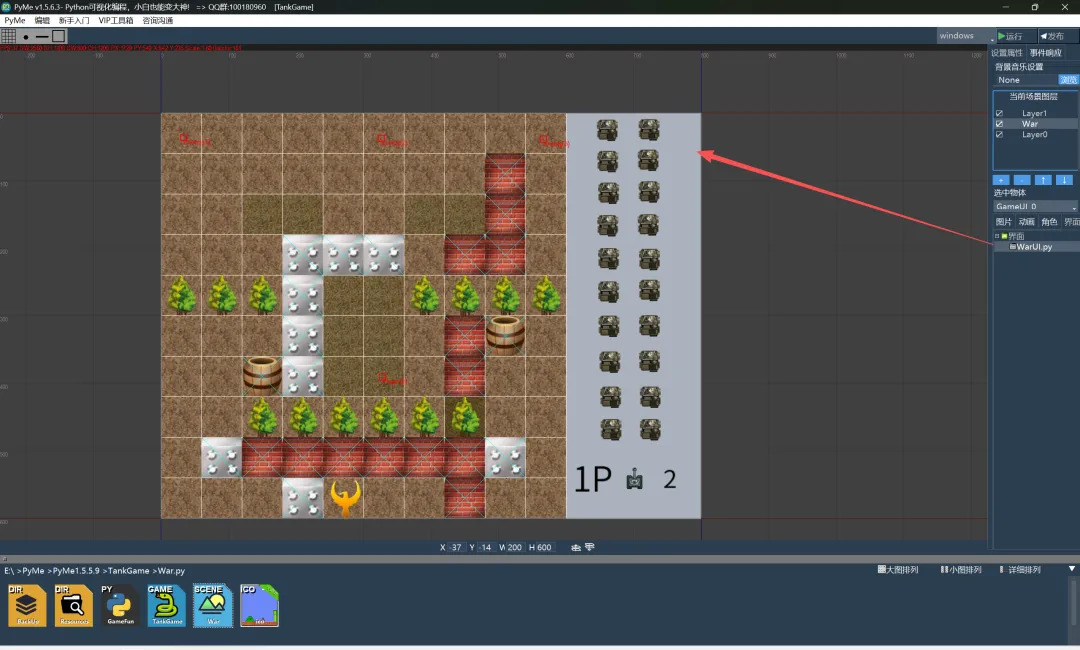1080x650 pixels.
Task: Open the 新手入门 menu
Action: 74,21
